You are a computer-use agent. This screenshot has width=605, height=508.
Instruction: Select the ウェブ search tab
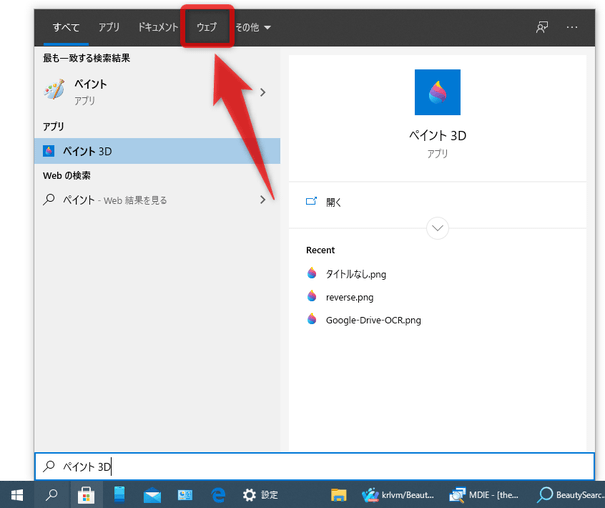(x=207, y=27)
